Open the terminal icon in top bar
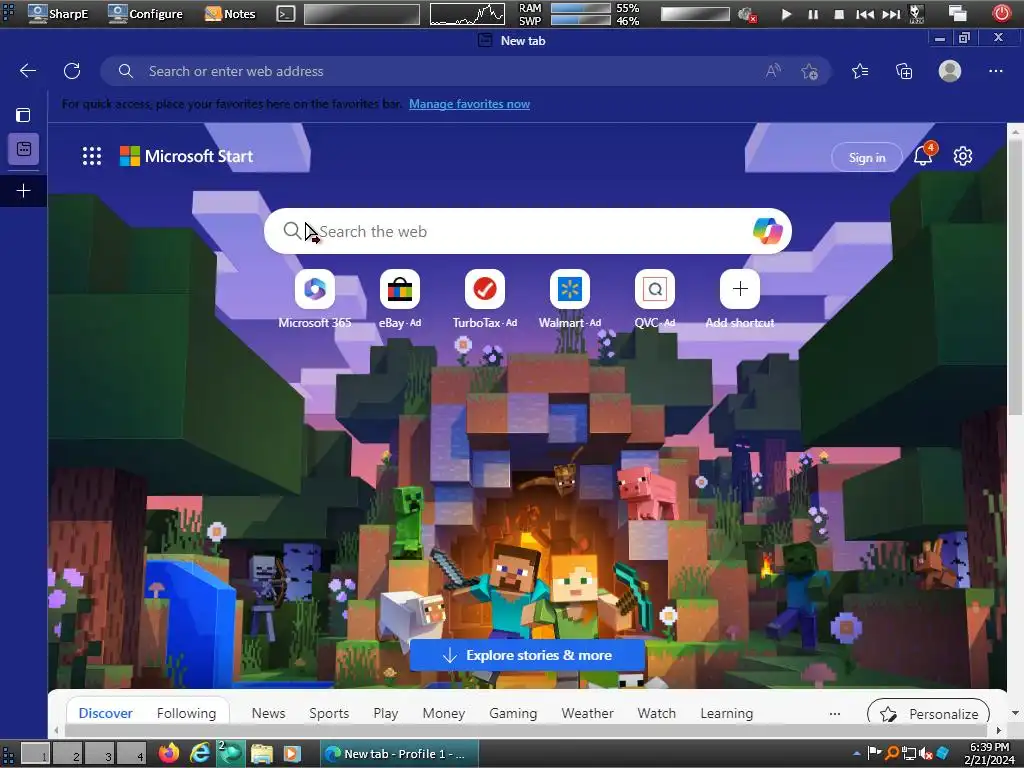The width and height of the screenshot is (1024, 768). click(x=285, y=14)
